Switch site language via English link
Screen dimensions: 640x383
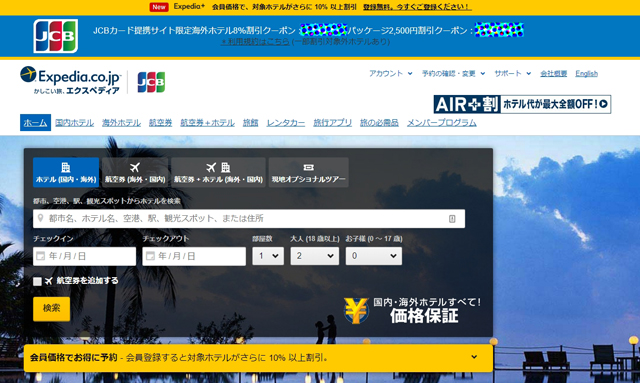pyautogui.click(x=586, y=73)
